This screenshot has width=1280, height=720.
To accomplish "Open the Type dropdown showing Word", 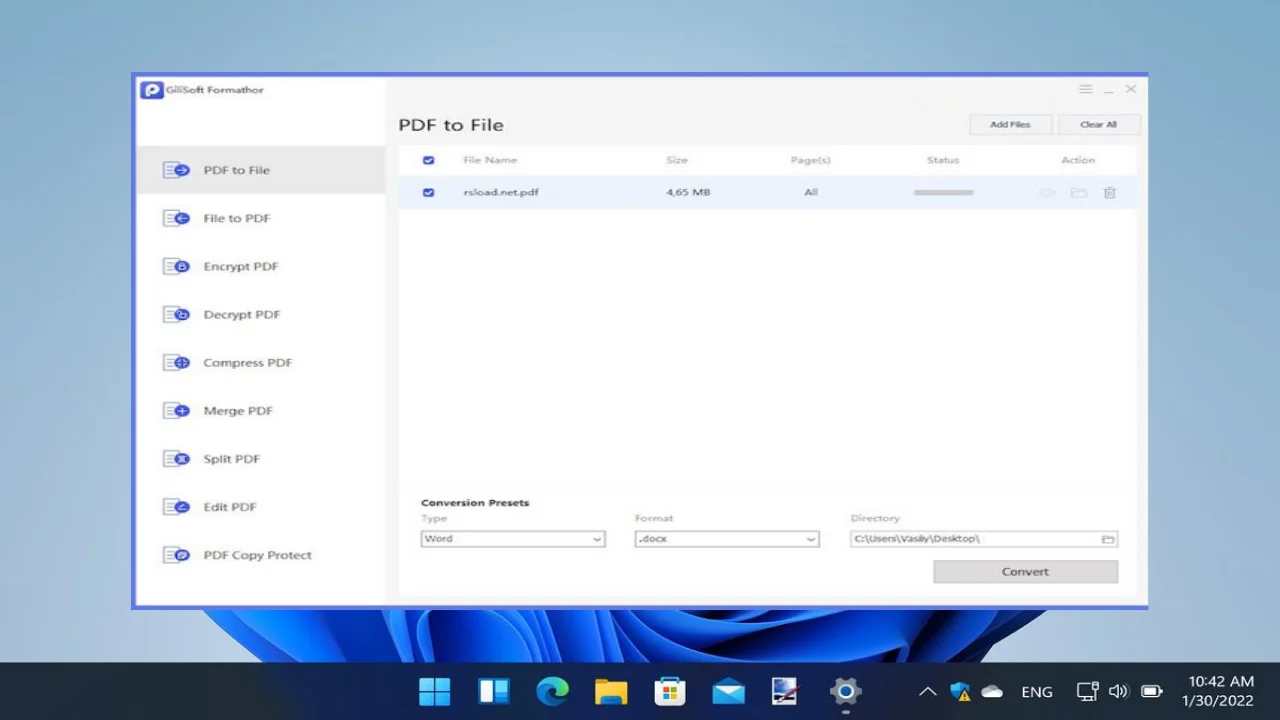I will point(513,539).
